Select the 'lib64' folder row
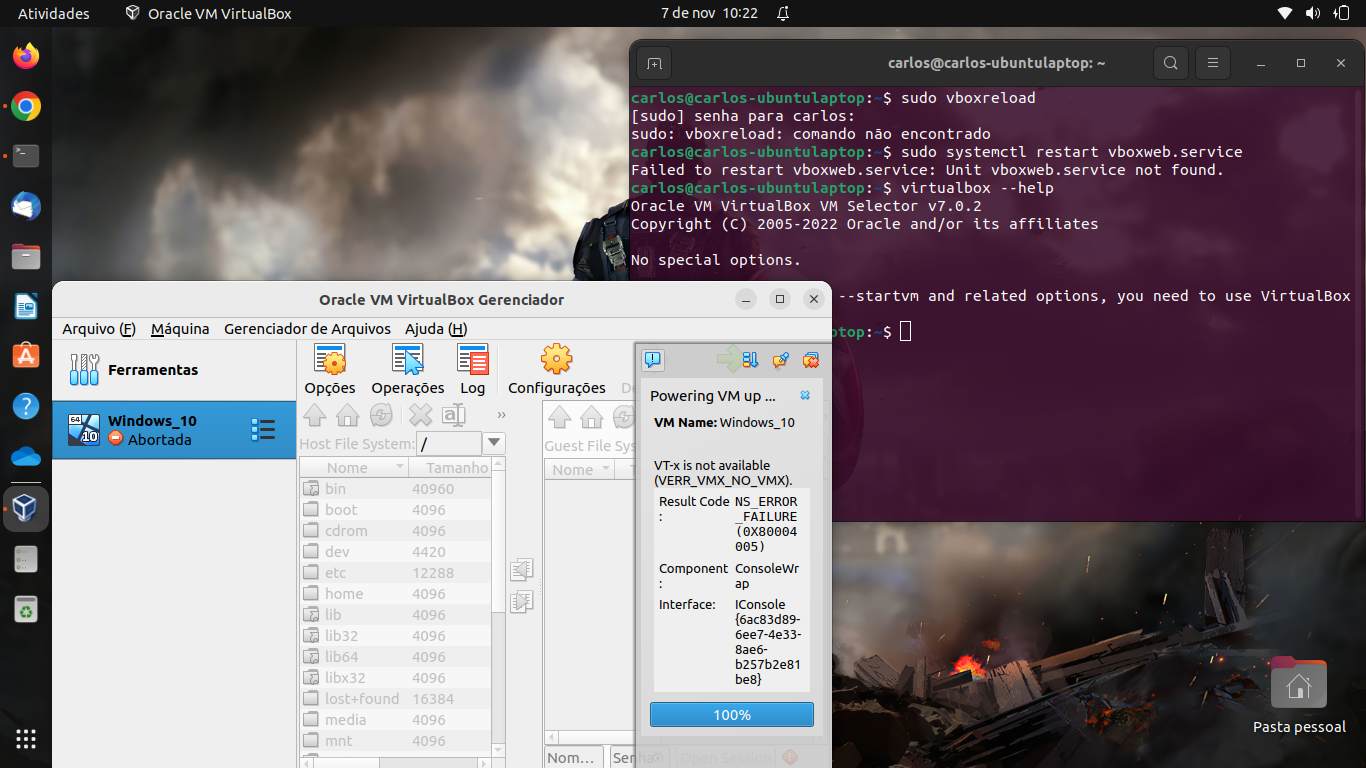Viewport: 1366px width, 768px height. (396, 657)
